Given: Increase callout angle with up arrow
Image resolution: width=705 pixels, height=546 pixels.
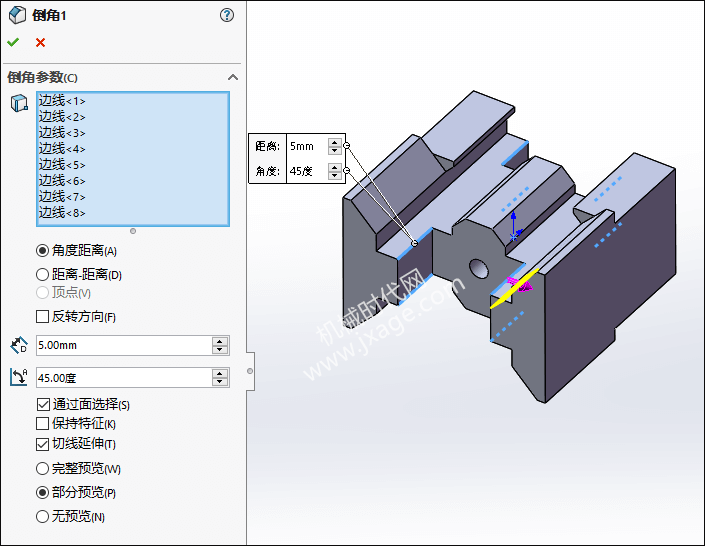Looking at the screenshot, I should tap(335, 167).
